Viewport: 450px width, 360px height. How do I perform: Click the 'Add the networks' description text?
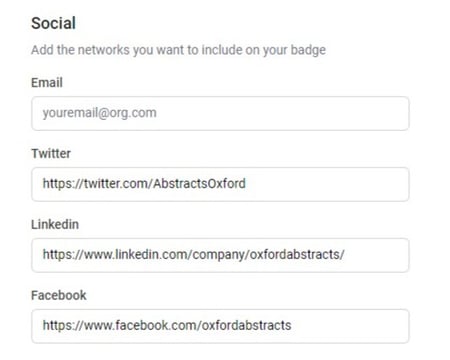point(178,50)
